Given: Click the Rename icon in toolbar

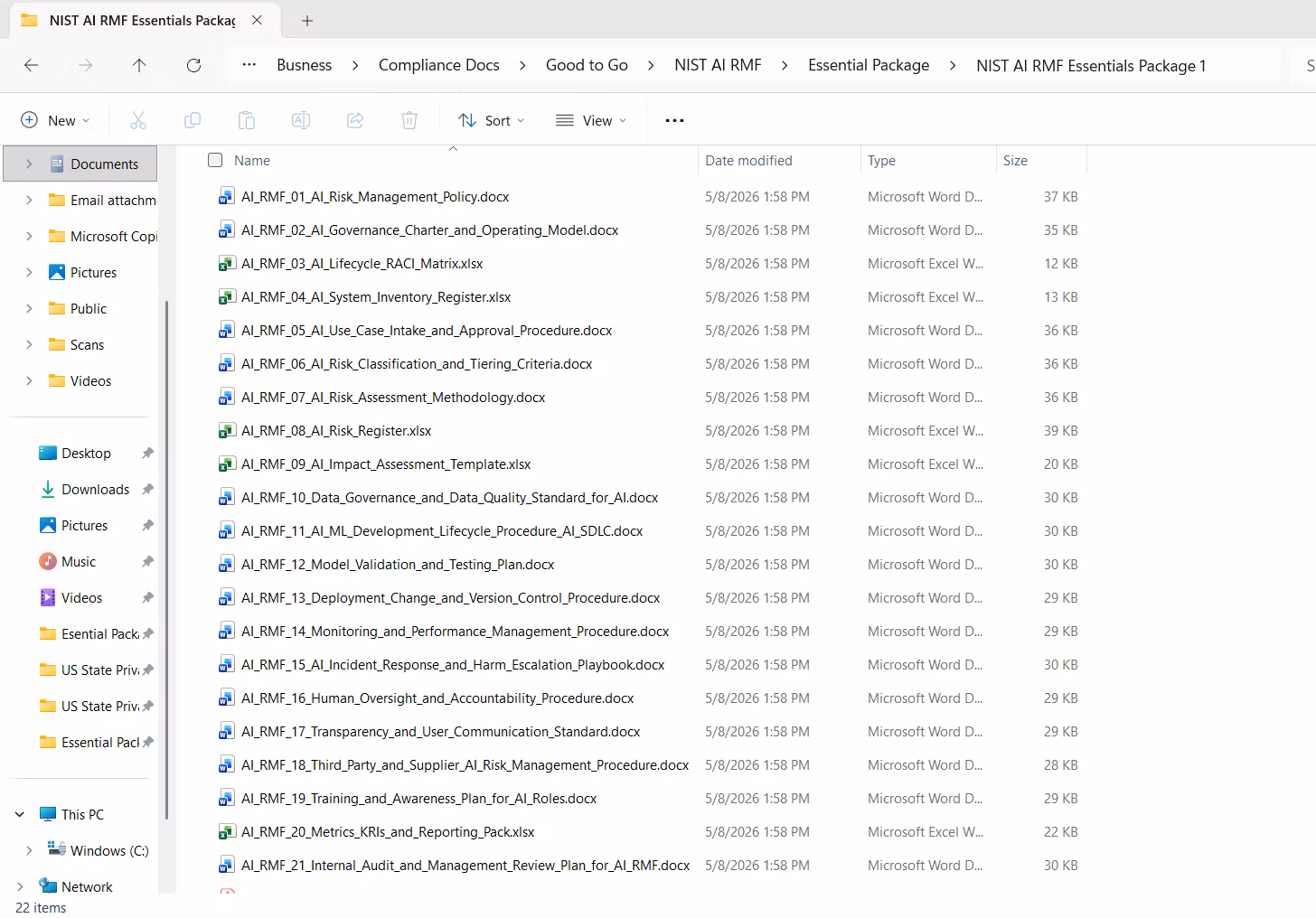Looking at the screenshot, I should click(x=301, y=120).
